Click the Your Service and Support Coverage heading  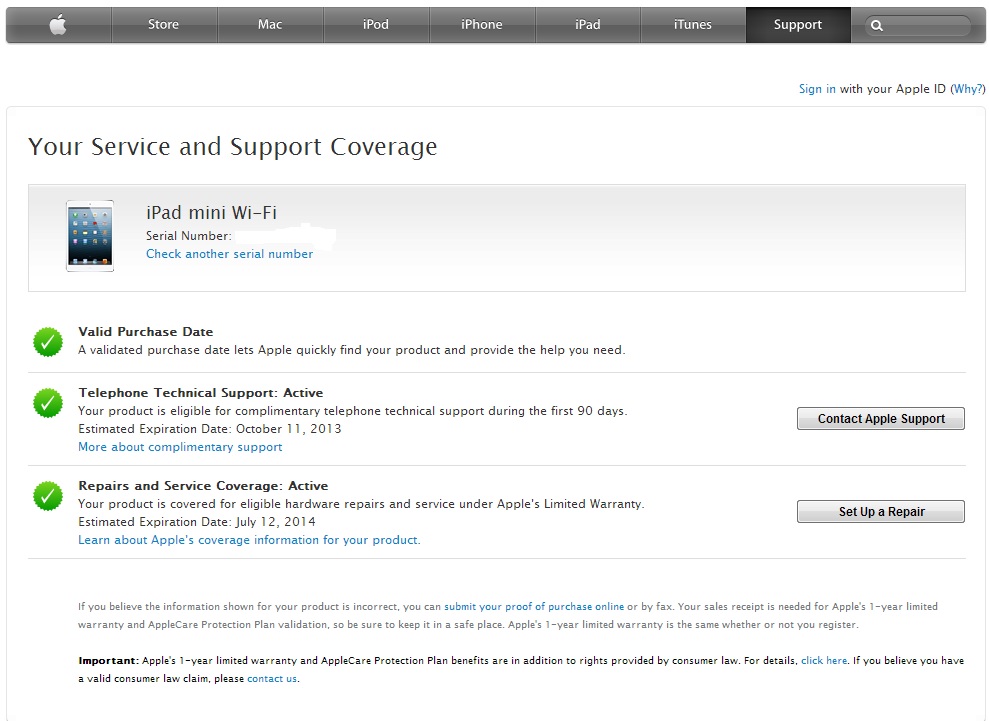tap(233, 146)
